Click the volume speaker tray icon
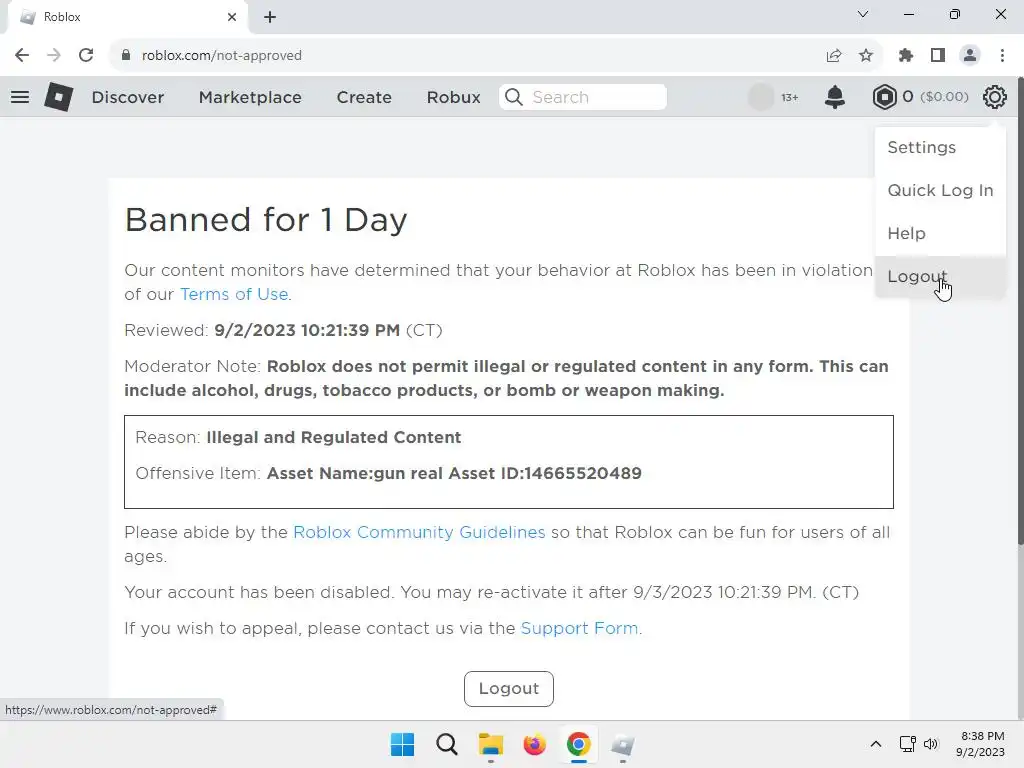 click(x=931, y=744)
